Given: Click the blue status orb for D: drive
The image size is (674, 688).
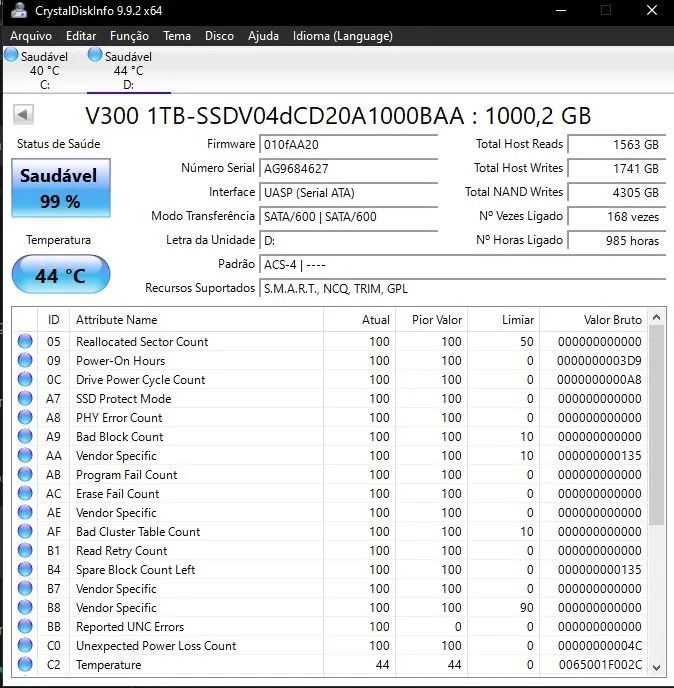Looking at the screenshot, I should (95, 55).
